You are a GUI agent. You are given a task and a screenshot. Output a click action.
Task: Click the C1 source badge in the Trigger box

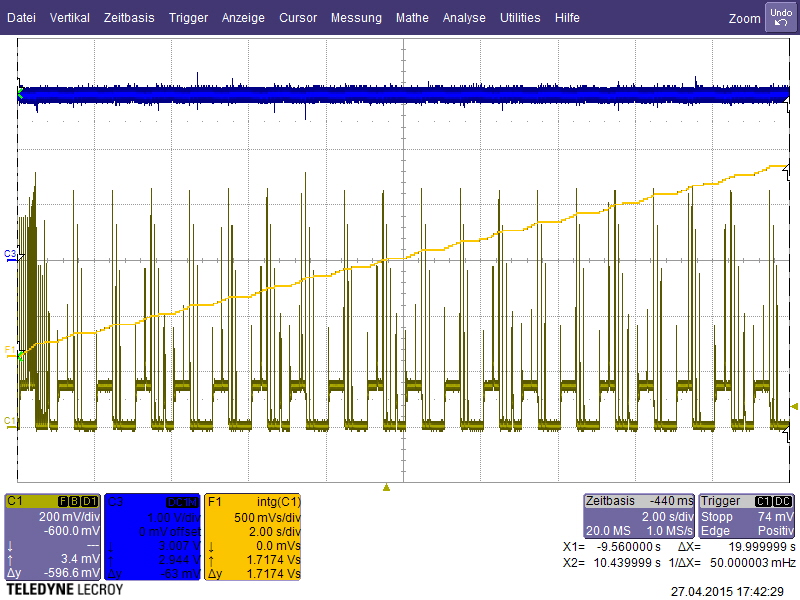pyautogui.click(x=764, y=500)
